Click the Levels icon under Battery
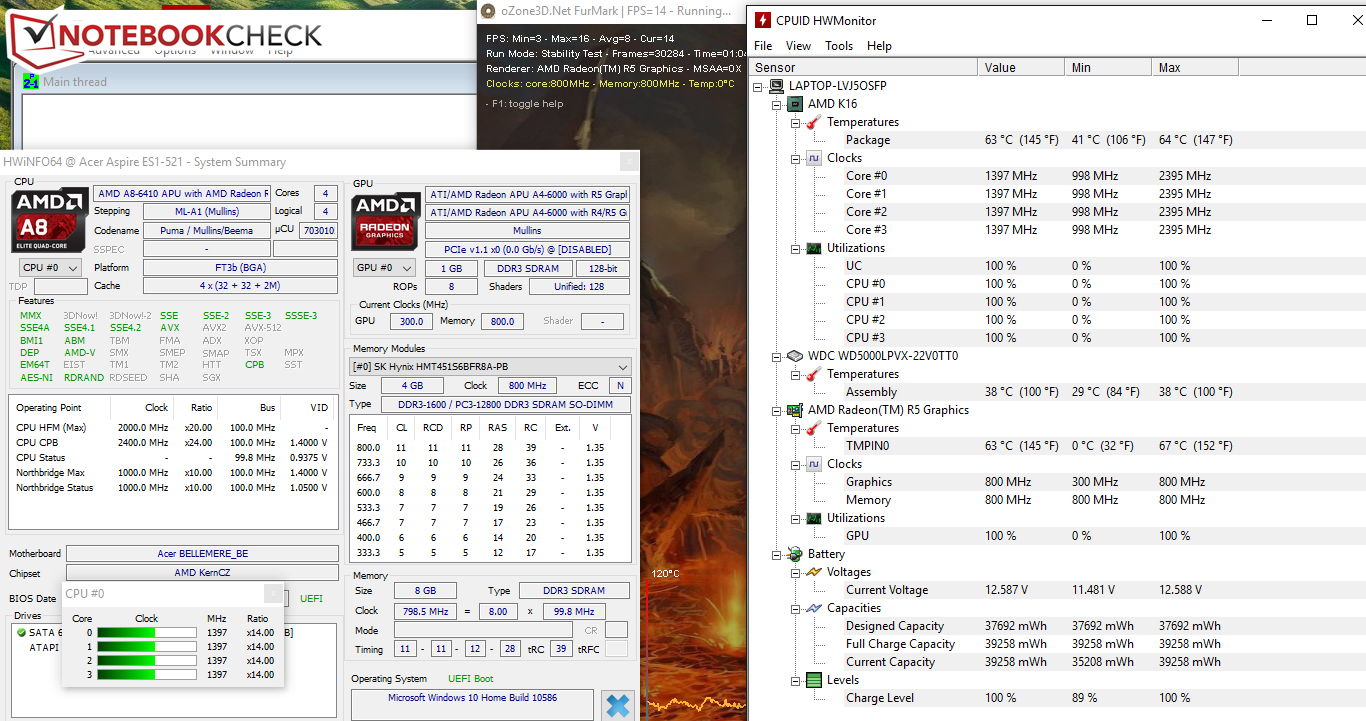Image resolution: width=1366 pixels, height=721 pixels. (x=813, y=680)
